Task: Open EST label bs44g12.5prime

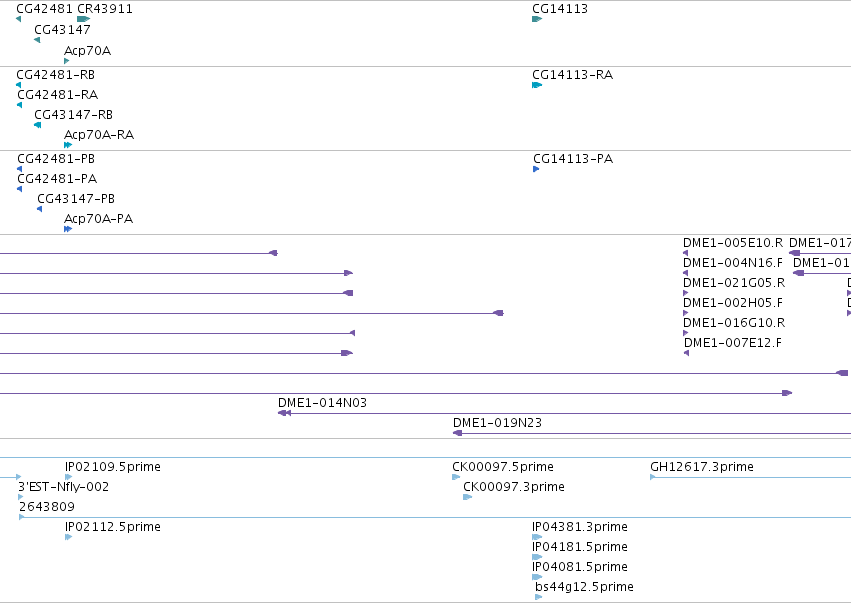Action: (x=584, y=587)
